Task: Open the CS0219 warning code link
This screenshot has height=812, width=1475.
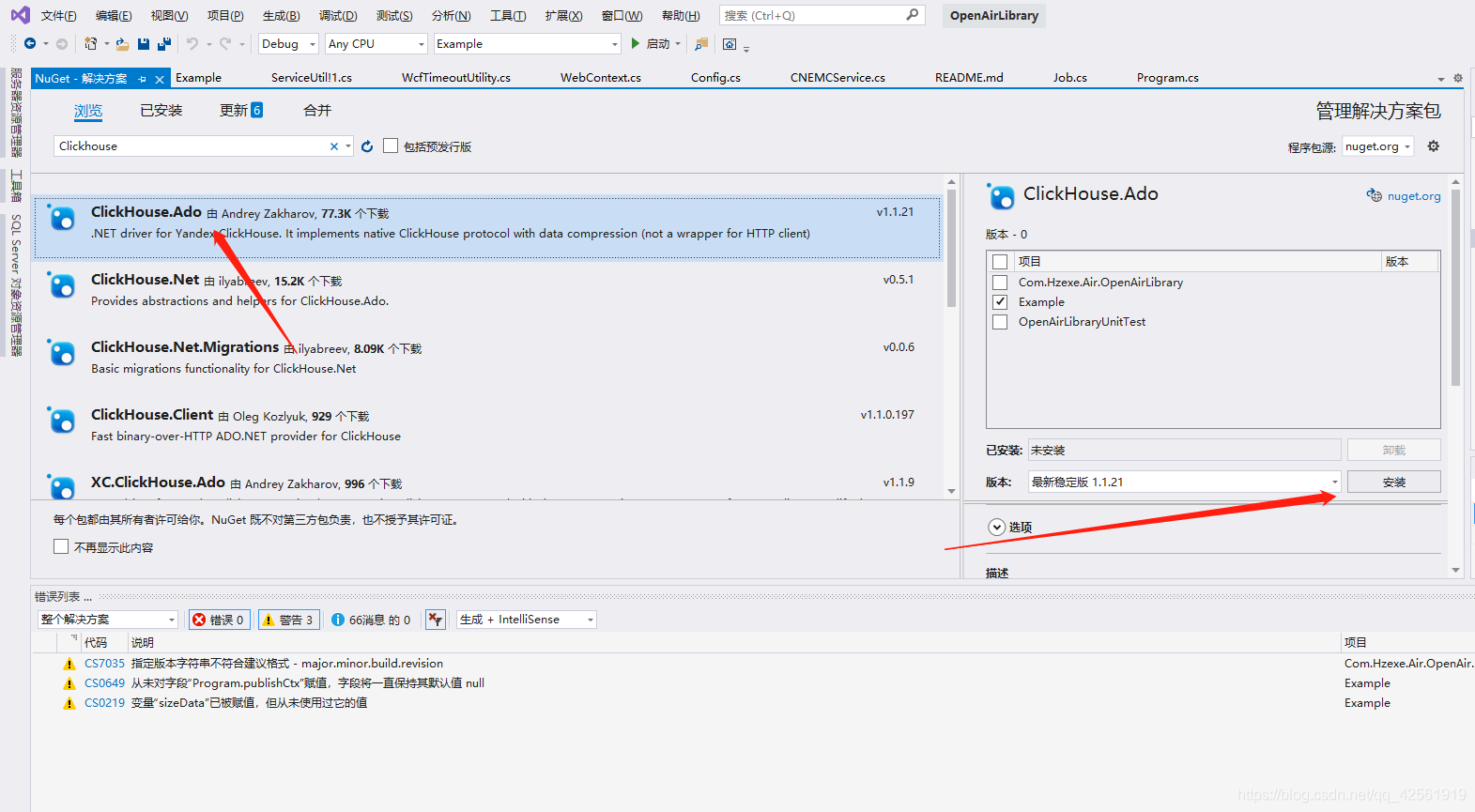Action: [x=104, y=703]
